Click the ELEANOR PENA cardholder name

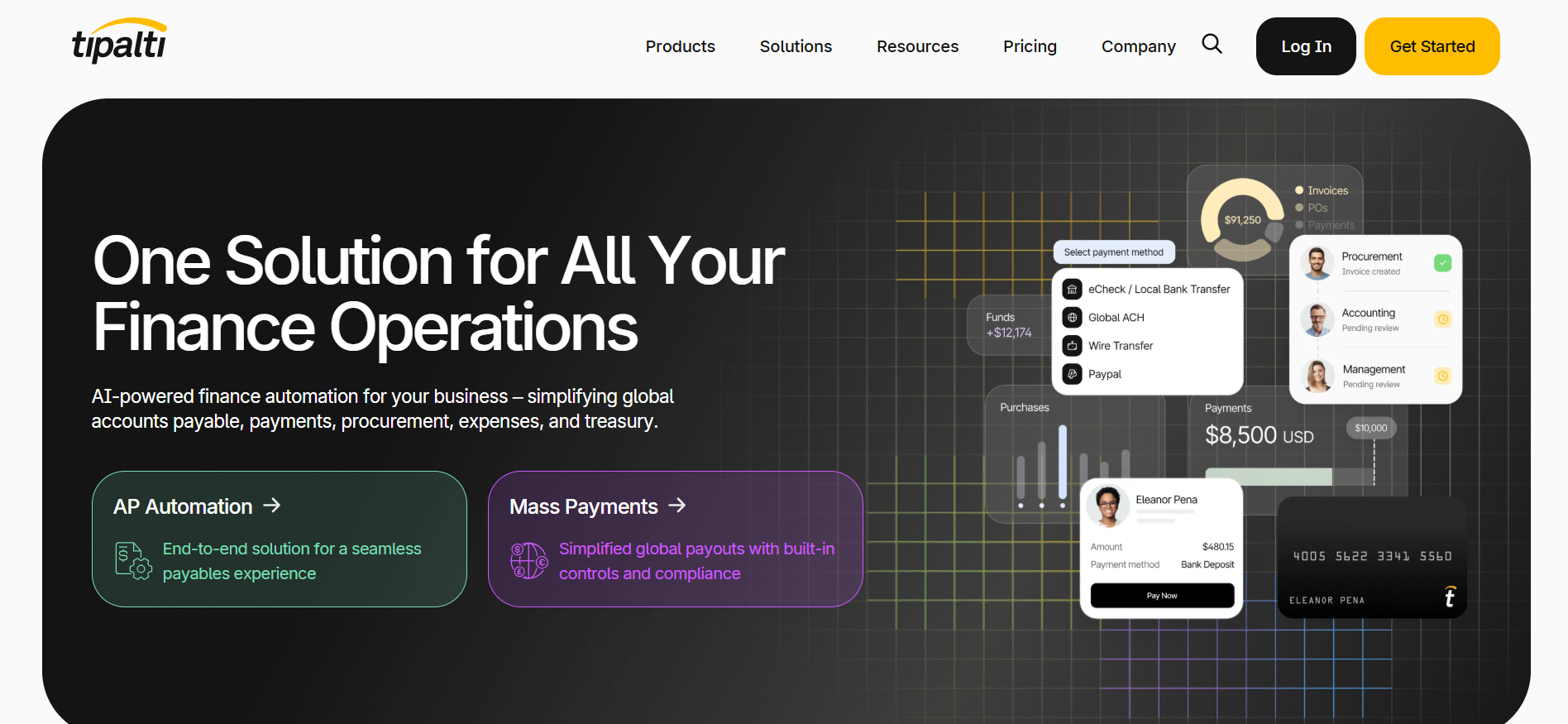(1327, 601)
